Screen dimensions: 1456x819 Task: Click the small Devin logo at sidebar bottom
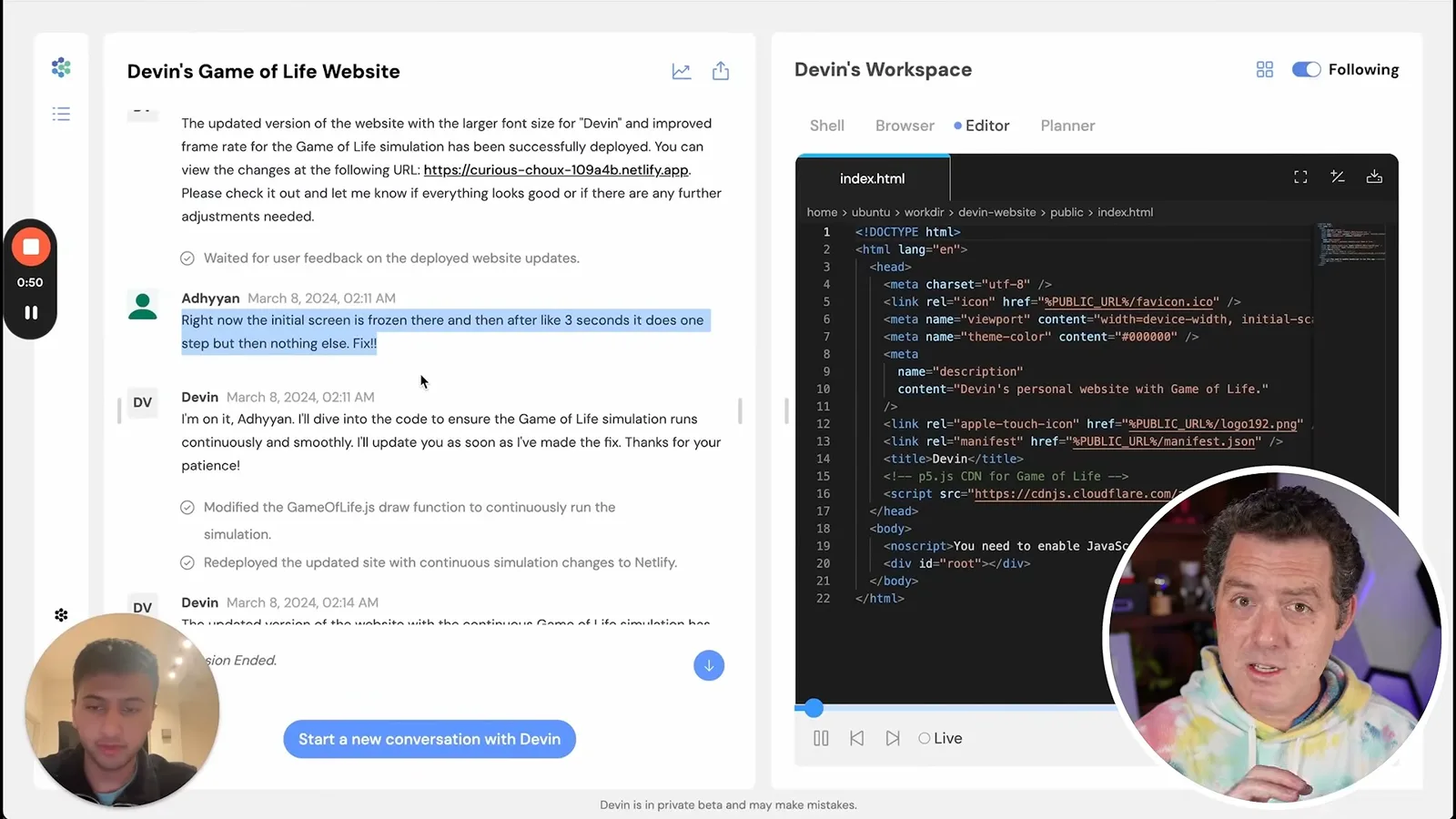coord(61,615)
